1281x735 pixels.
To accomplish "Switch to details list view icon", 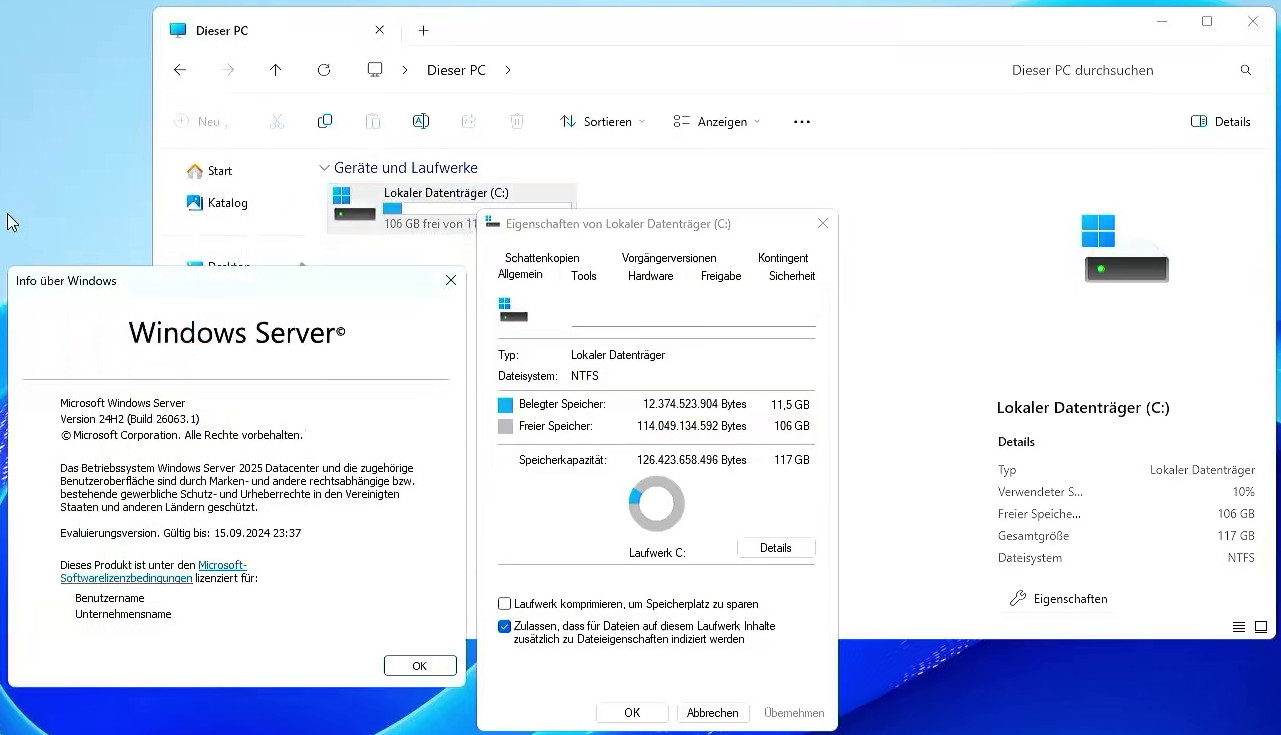I will click(x=1239, y=627).
